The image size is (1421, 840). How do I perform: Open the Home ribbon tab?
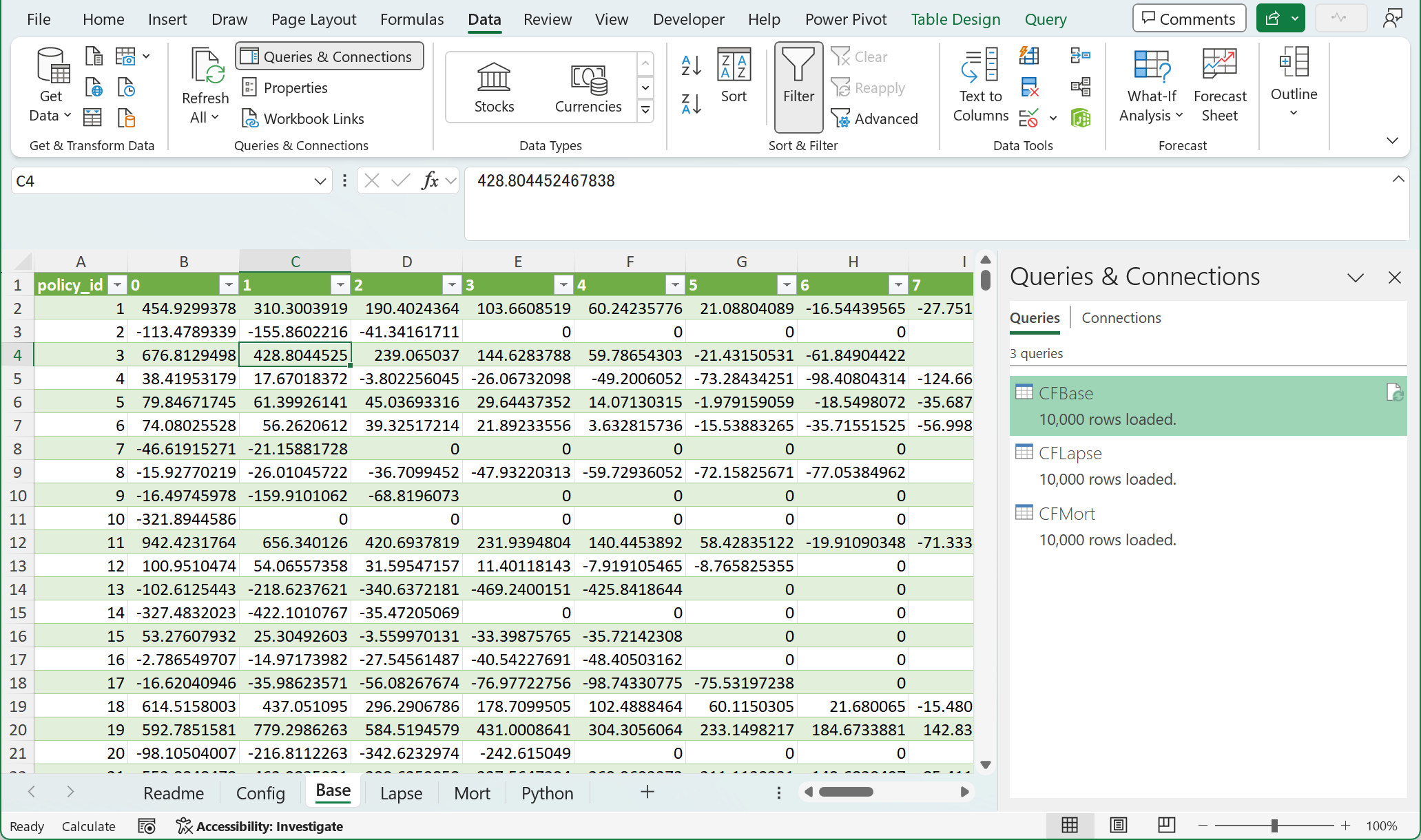click(103, 19)
